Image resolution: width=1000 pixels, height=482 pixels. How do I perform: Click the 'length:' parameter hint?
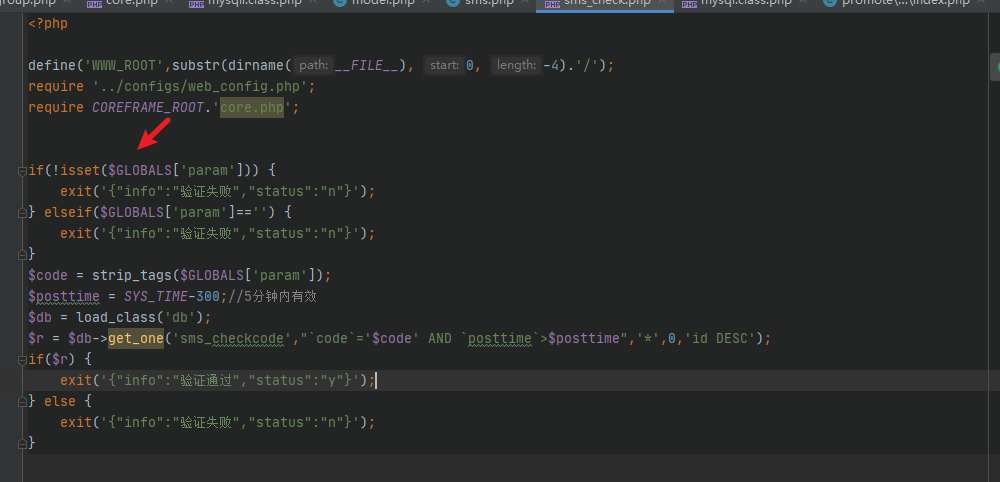point(515,65)
